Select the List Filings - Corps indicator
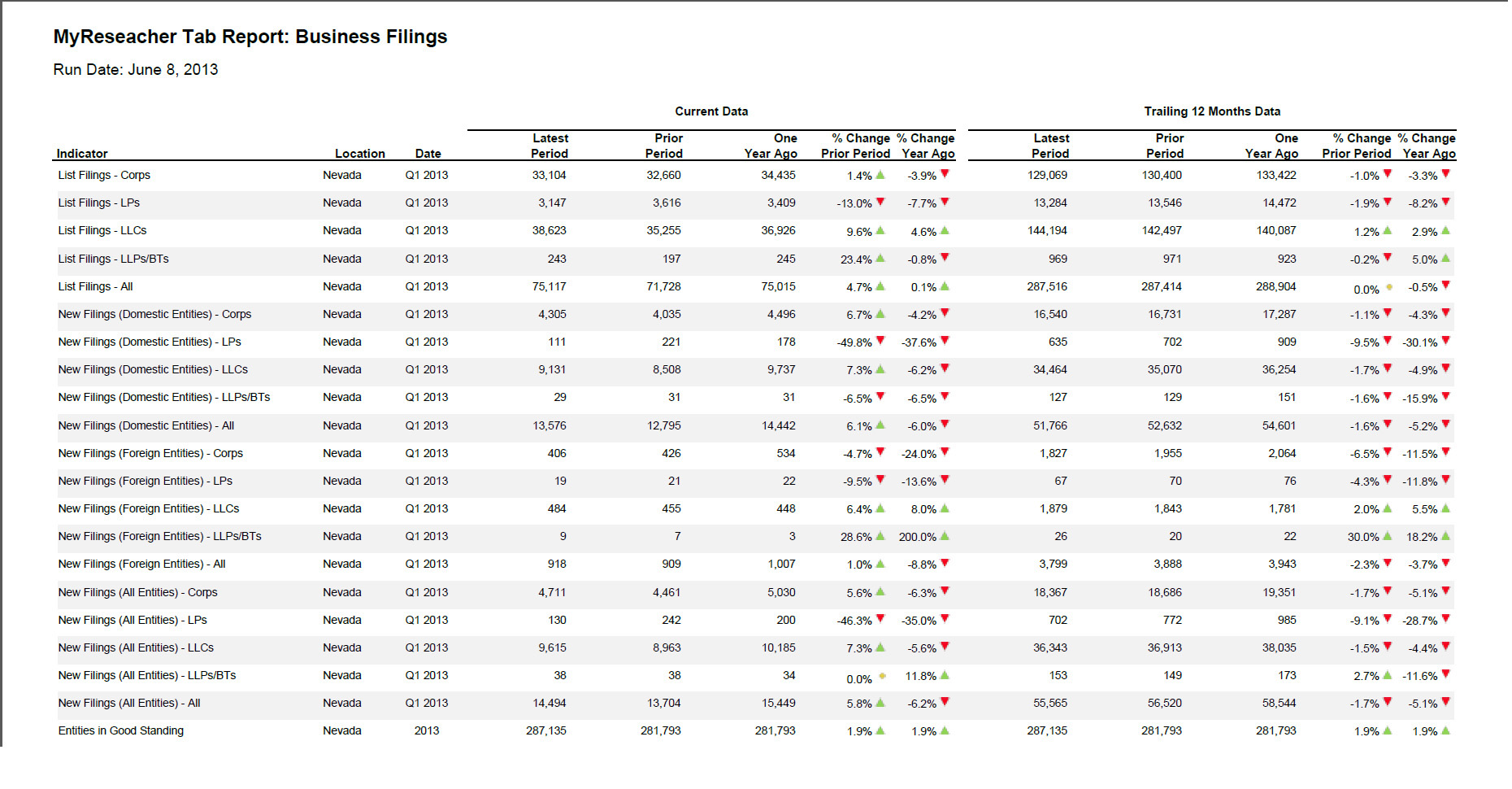1512x789 pixels. (104, 175)
